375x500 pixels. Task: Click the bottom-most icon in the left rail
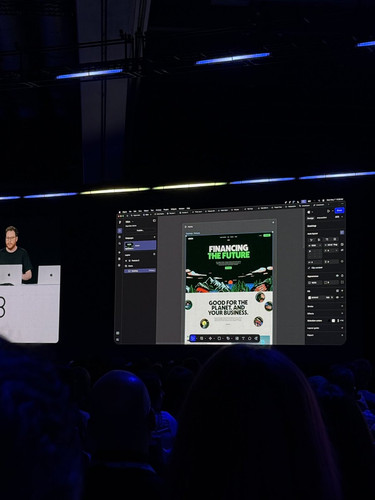pos(118,339)
